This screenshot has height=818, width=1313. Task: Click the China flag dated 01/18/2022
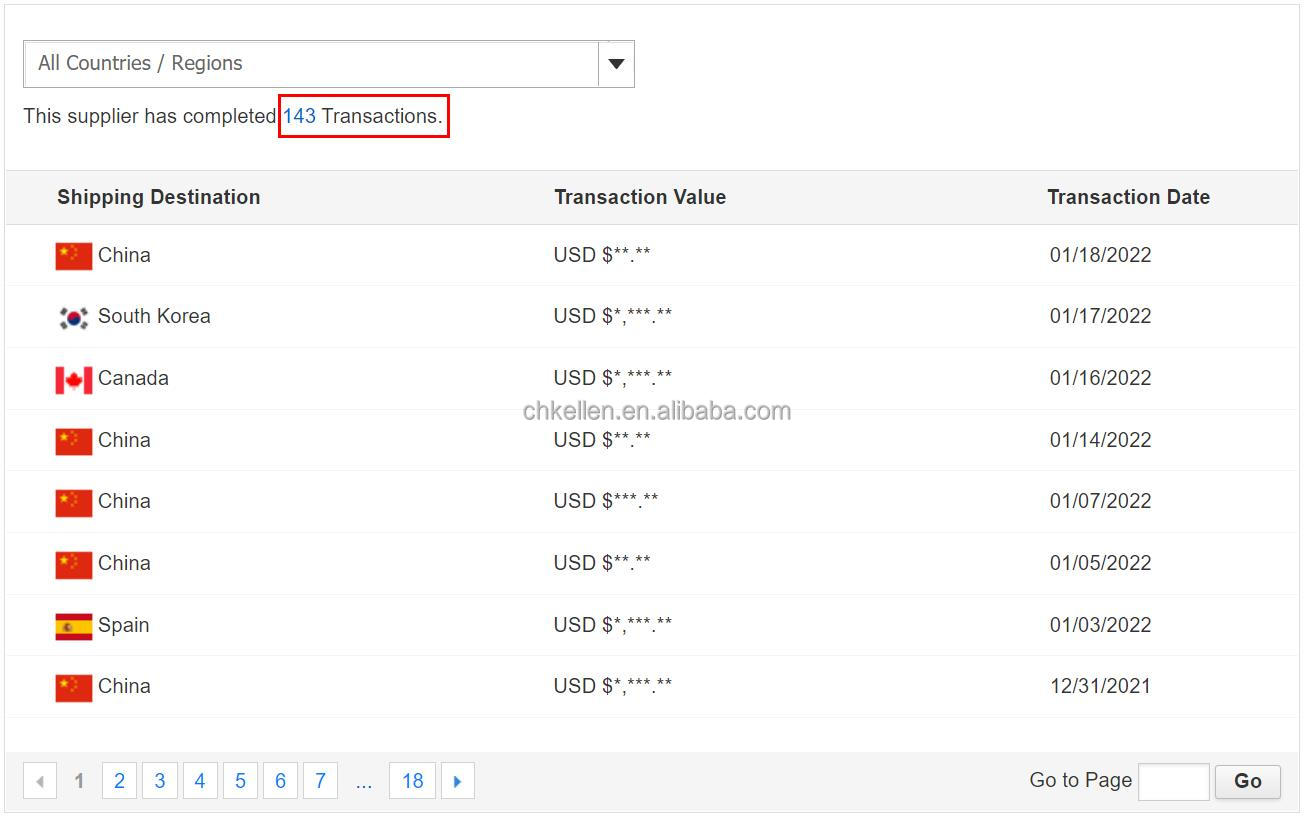pos(74,256)
